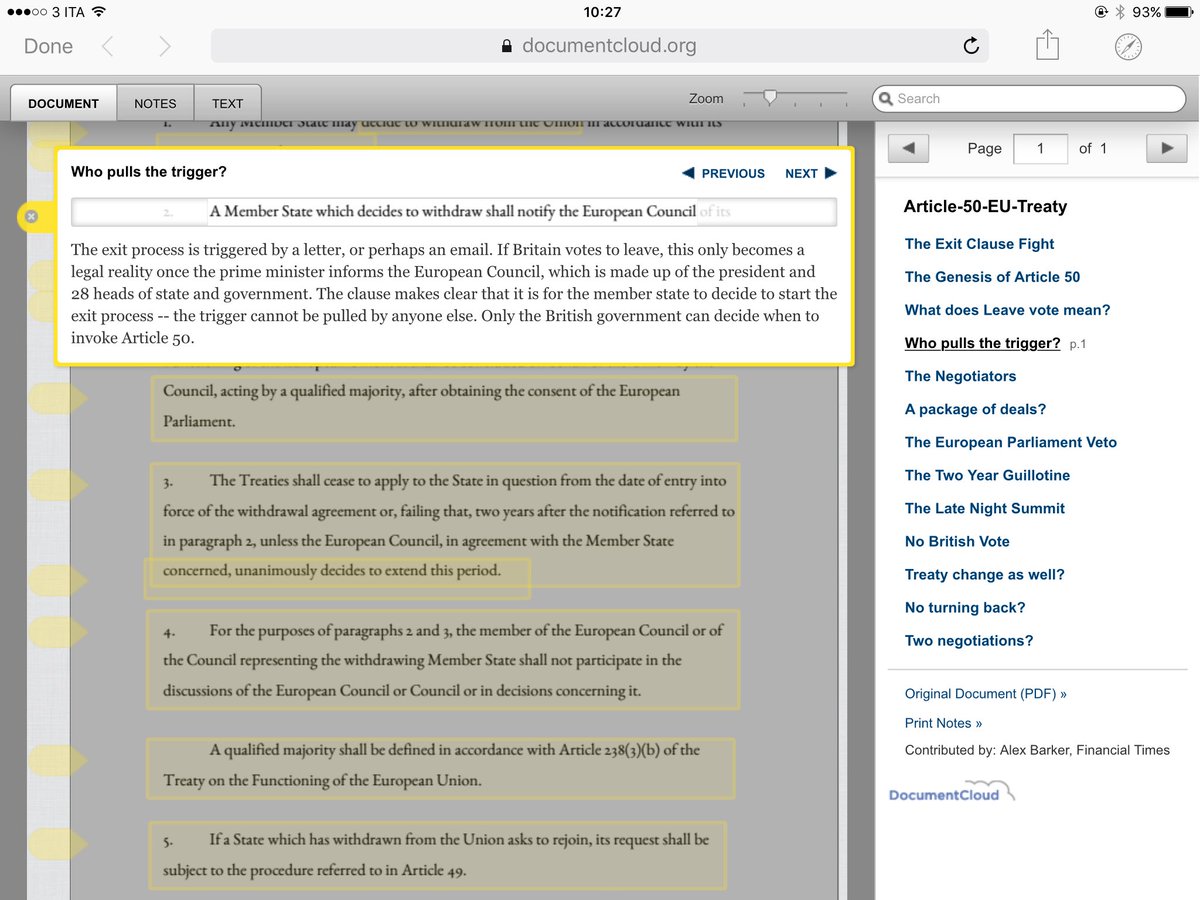Open "No British Vote" note
The width and height of the screenshot is (1200, 900).
pos(957,541)
